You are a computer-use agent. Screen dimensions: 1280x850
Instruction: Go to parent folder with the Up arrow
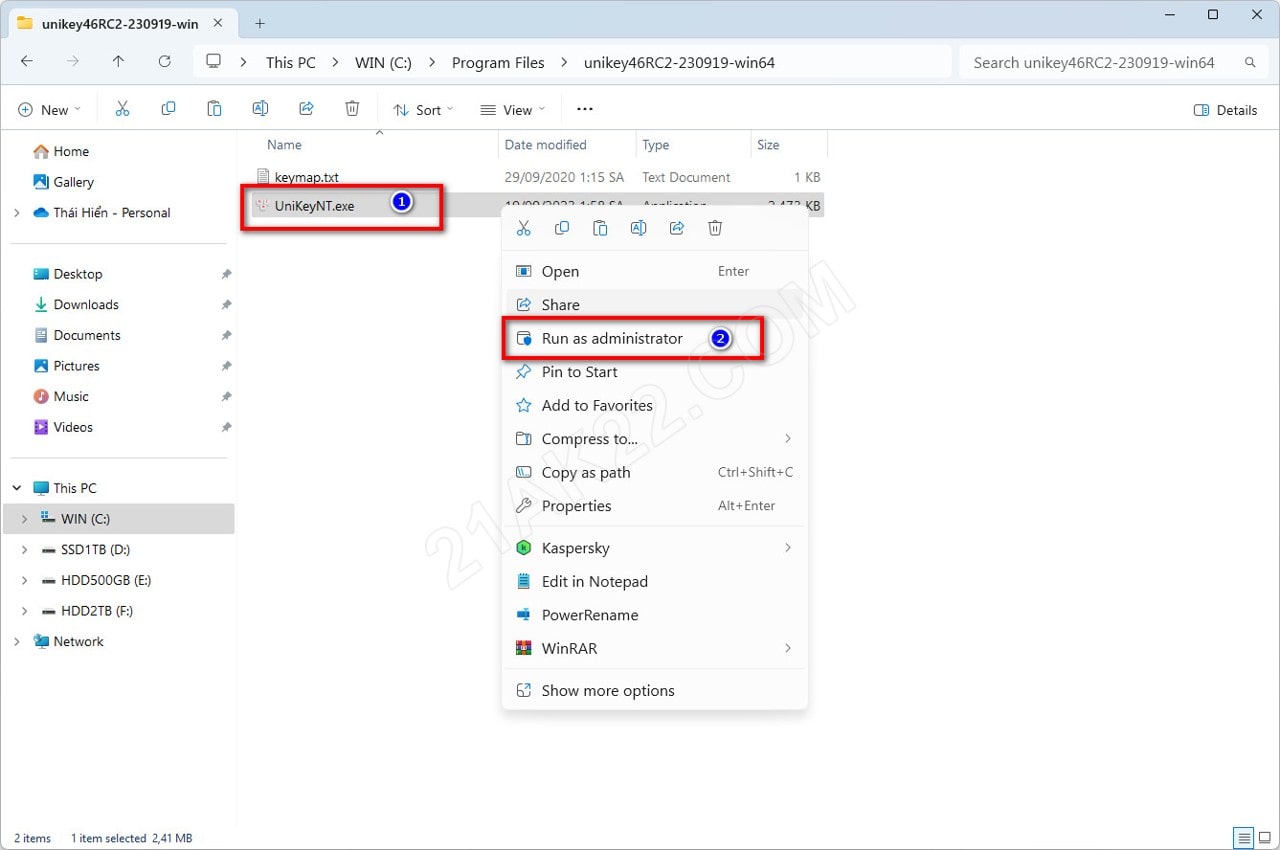[x=118, y=62]
